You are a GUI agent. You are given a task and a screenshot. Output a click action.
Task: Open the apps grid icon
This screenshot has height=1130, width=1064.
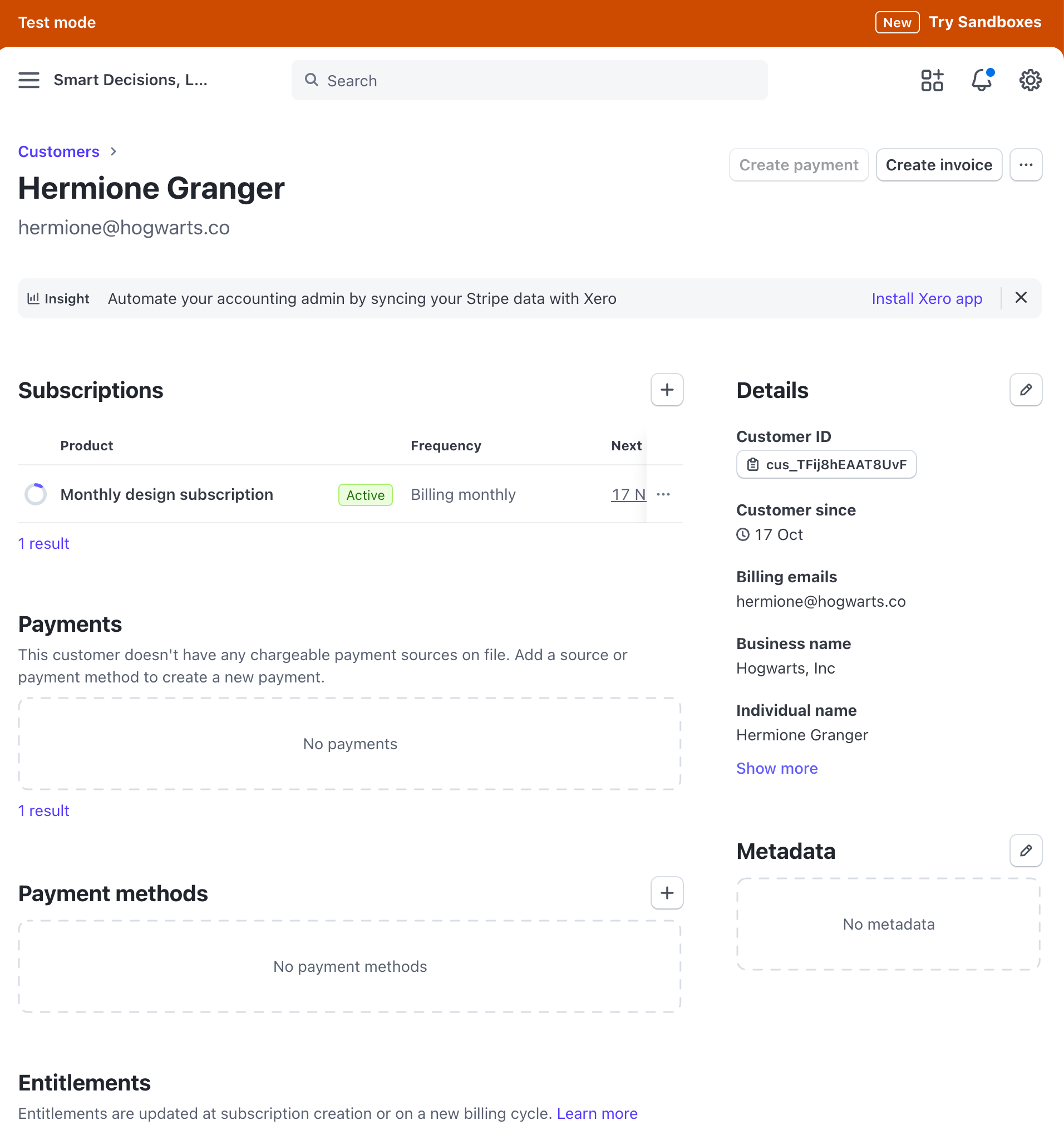coord(932,80)
